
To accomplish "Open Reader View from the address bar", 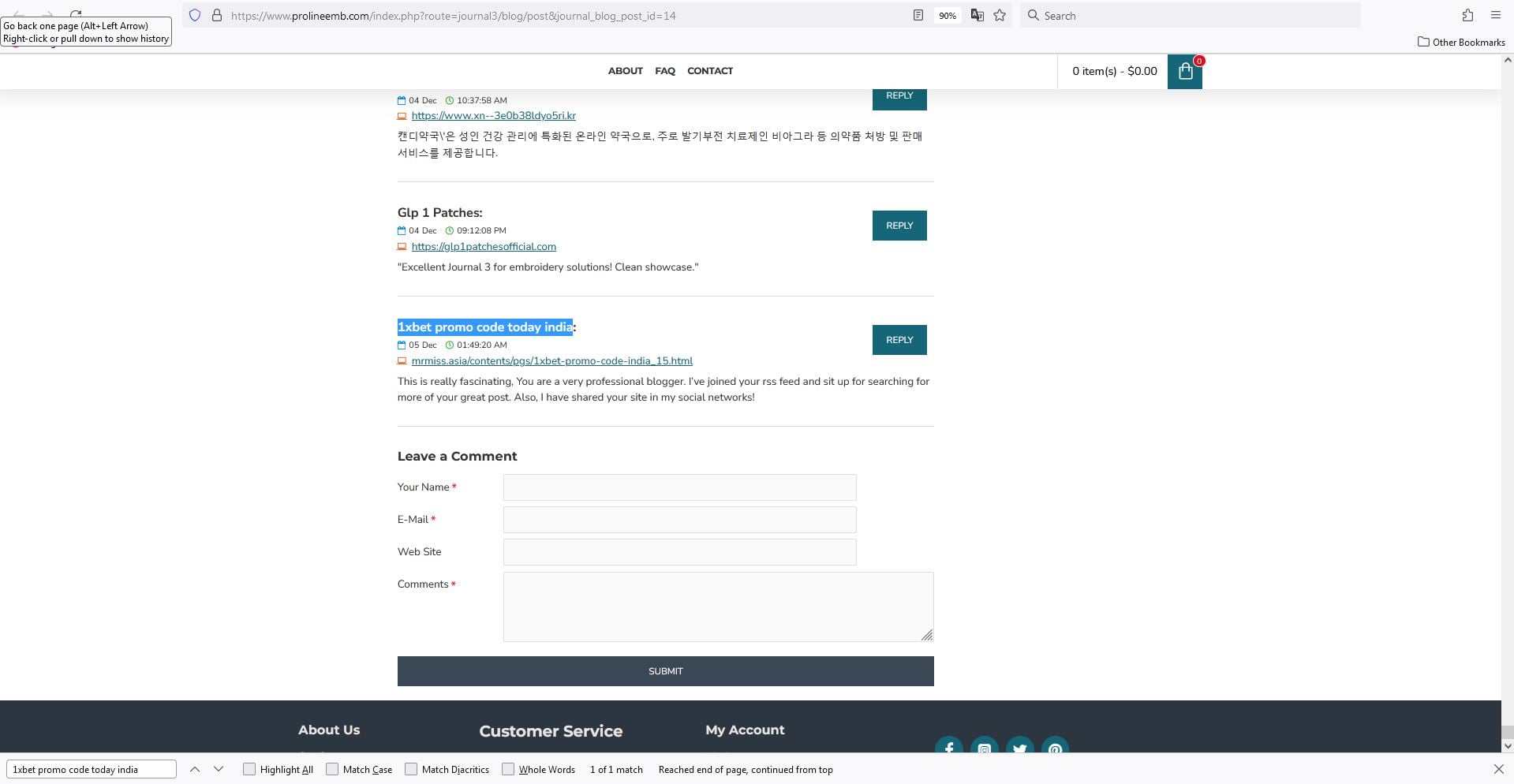I will tap(918, 15).
